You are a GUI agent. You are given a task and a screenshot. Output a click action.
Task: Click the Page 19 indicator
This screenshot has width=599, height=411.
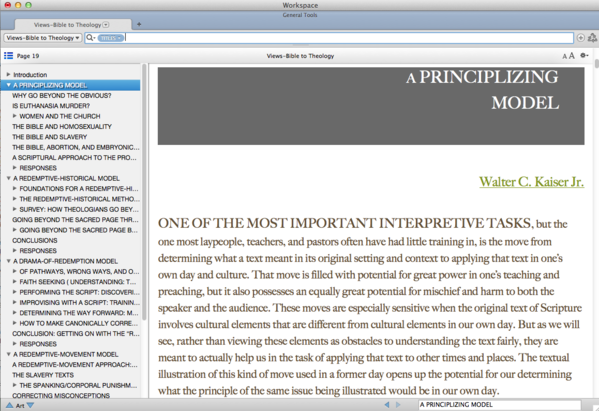pyautogui.click(x=28, y=56)
